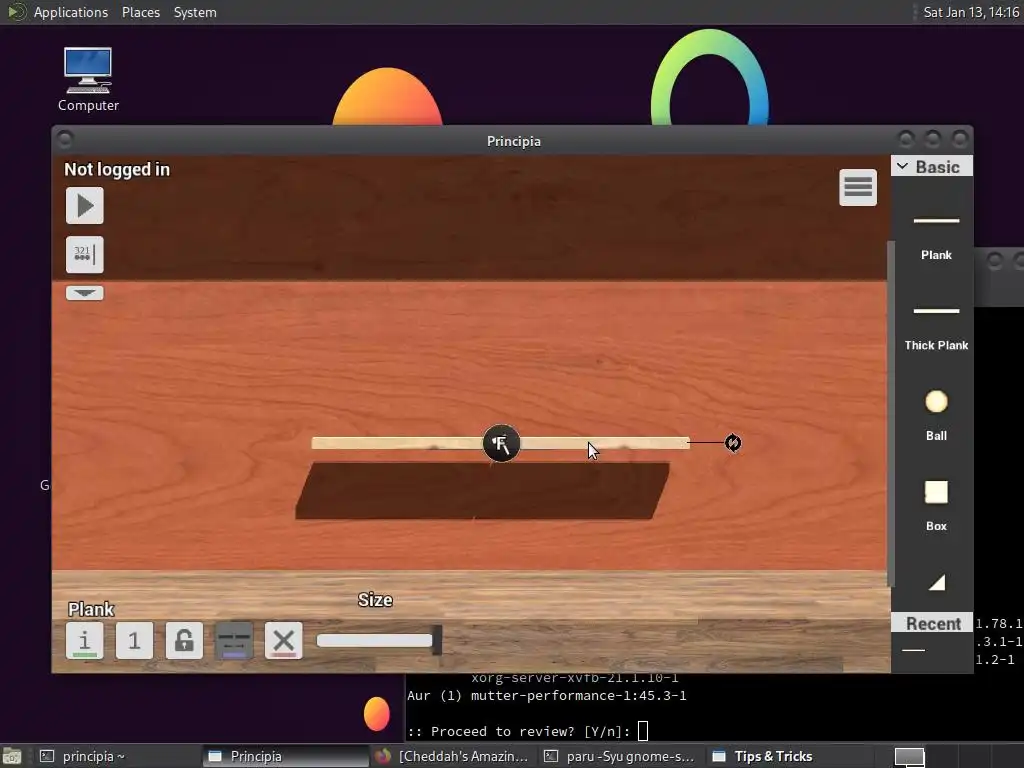Click the show desktop icon in taskbar

[x=12, y=757]
